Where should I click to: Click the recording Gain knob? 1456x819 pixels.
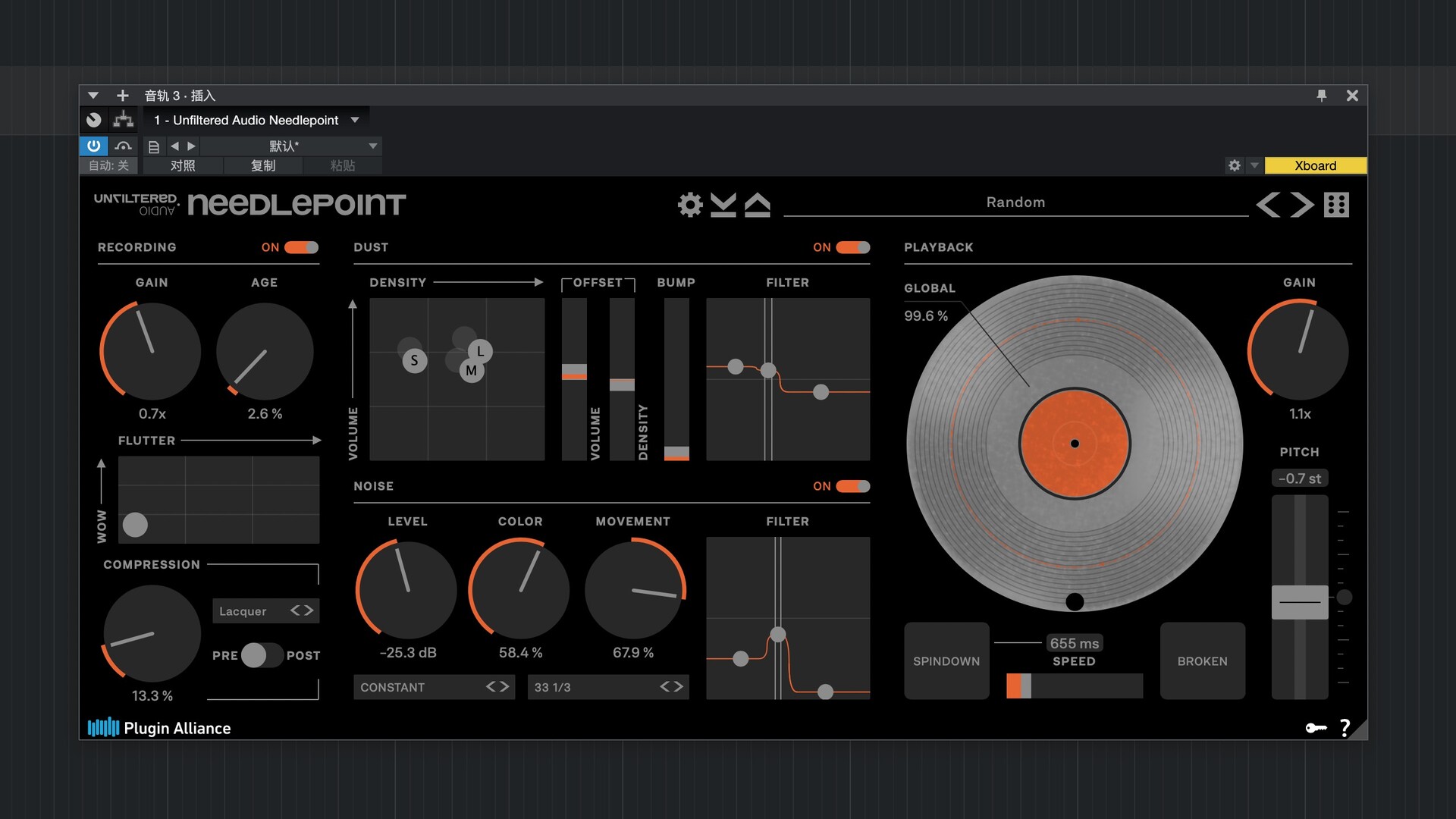pyautogui.click(x=151, y=351)
